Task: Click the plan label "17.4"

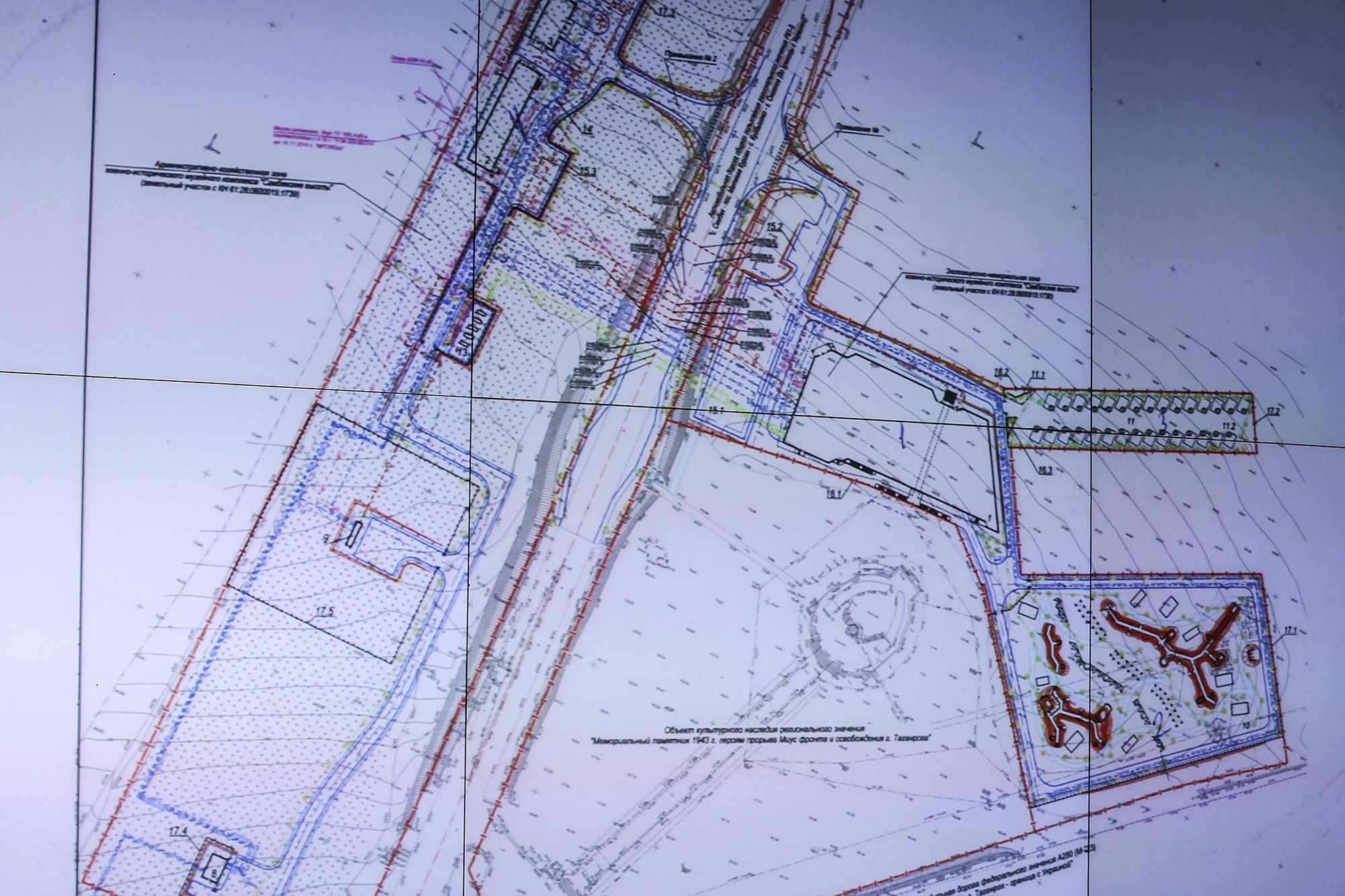Action: pyautogui.click(x=178, y=832)
